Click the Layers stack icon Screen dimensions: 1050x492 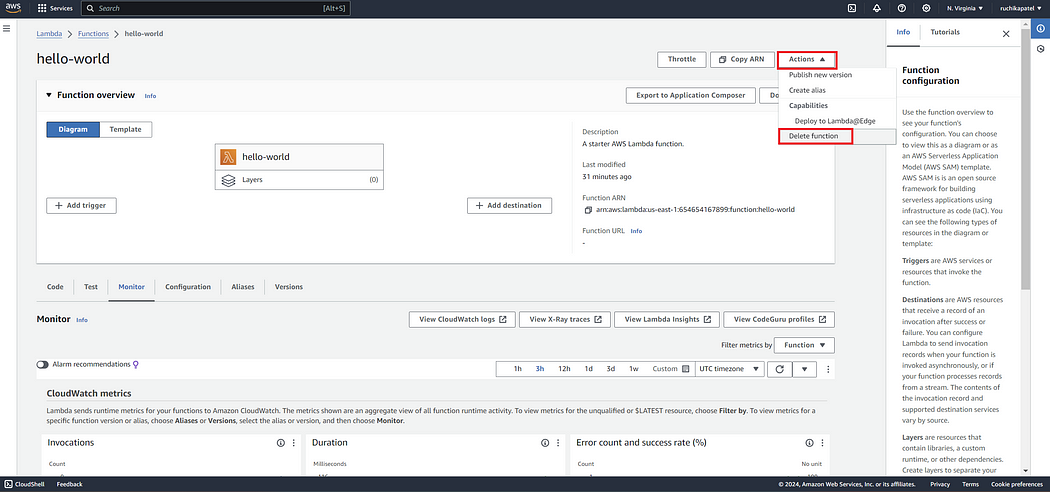coord(228,180)
